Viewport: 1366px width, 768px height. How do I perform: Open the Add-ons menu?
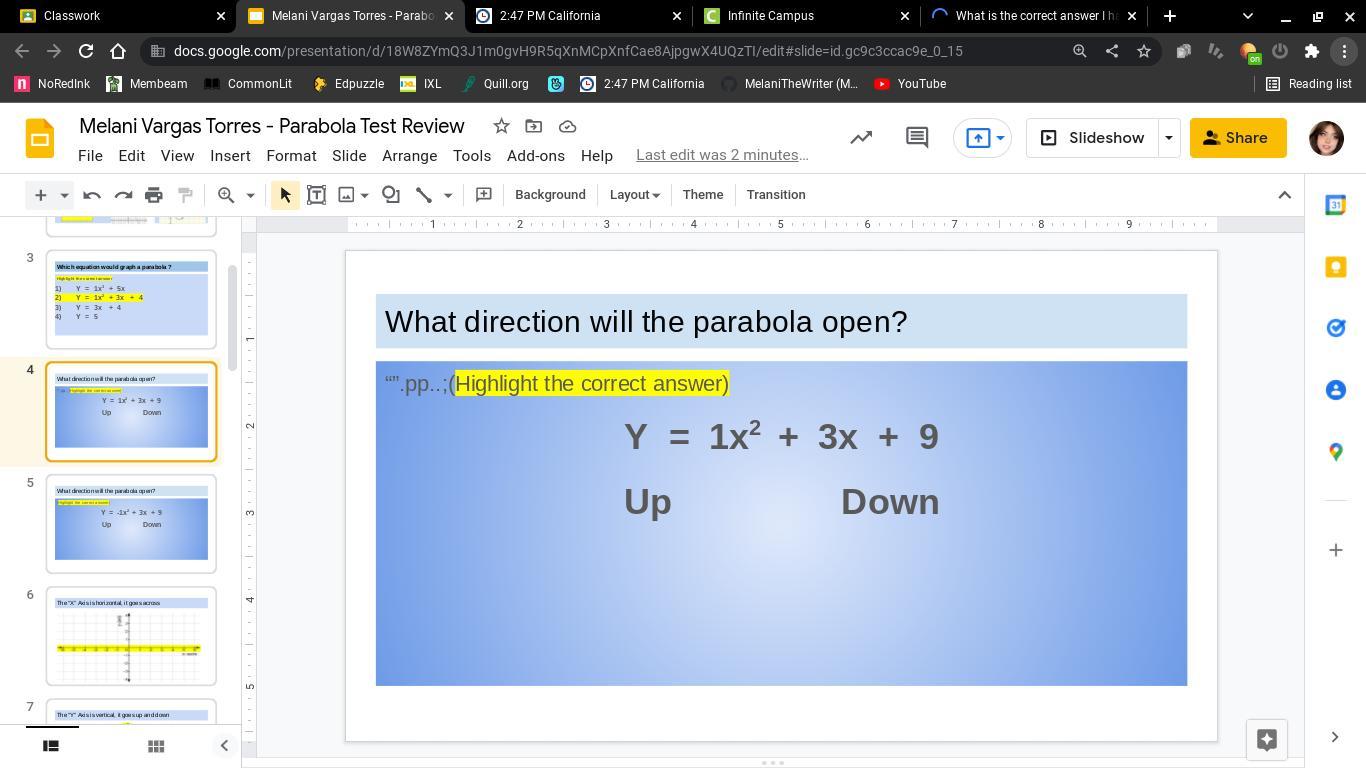point(535,156)
